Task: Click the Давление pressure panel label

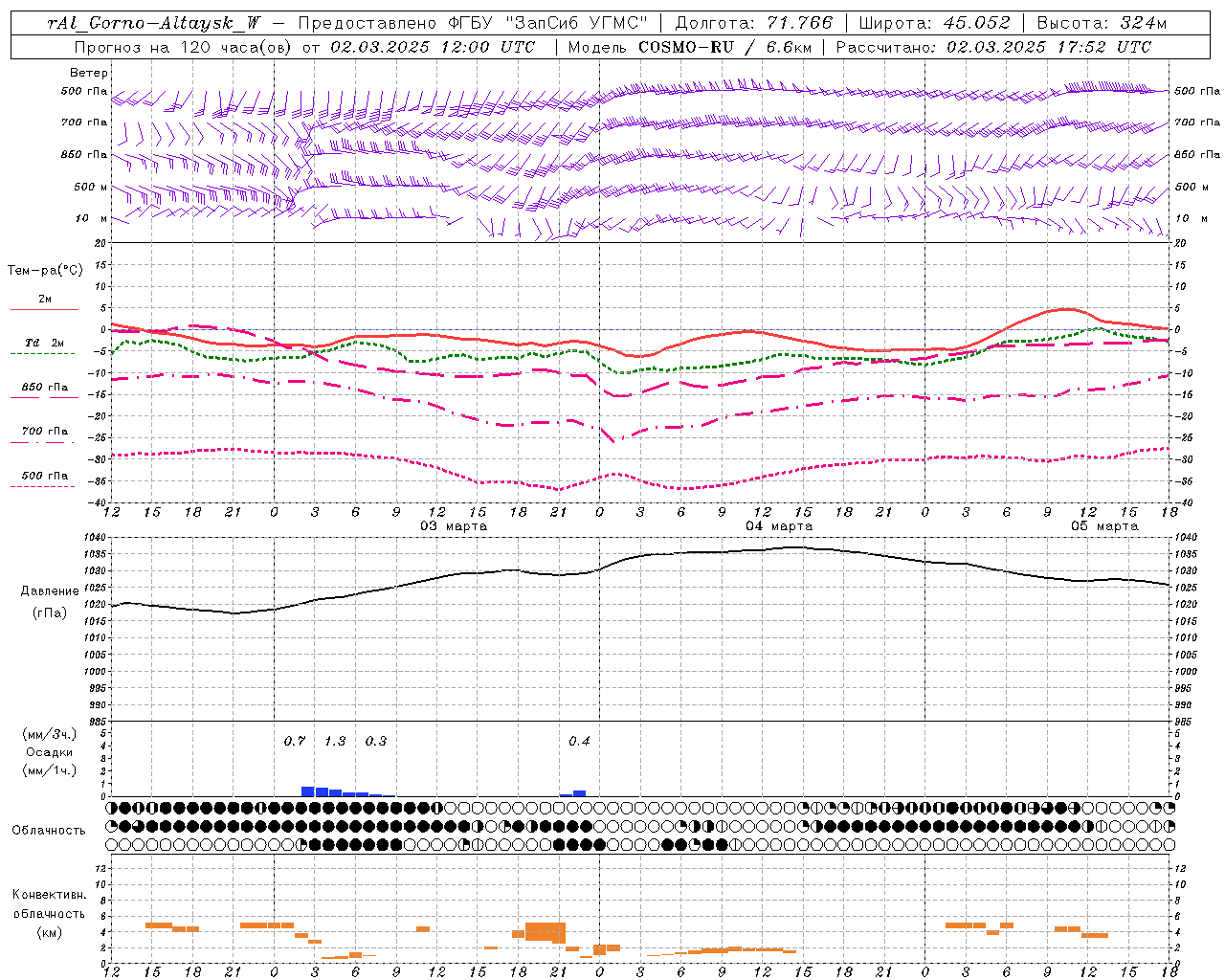Action: pos(50,591)
